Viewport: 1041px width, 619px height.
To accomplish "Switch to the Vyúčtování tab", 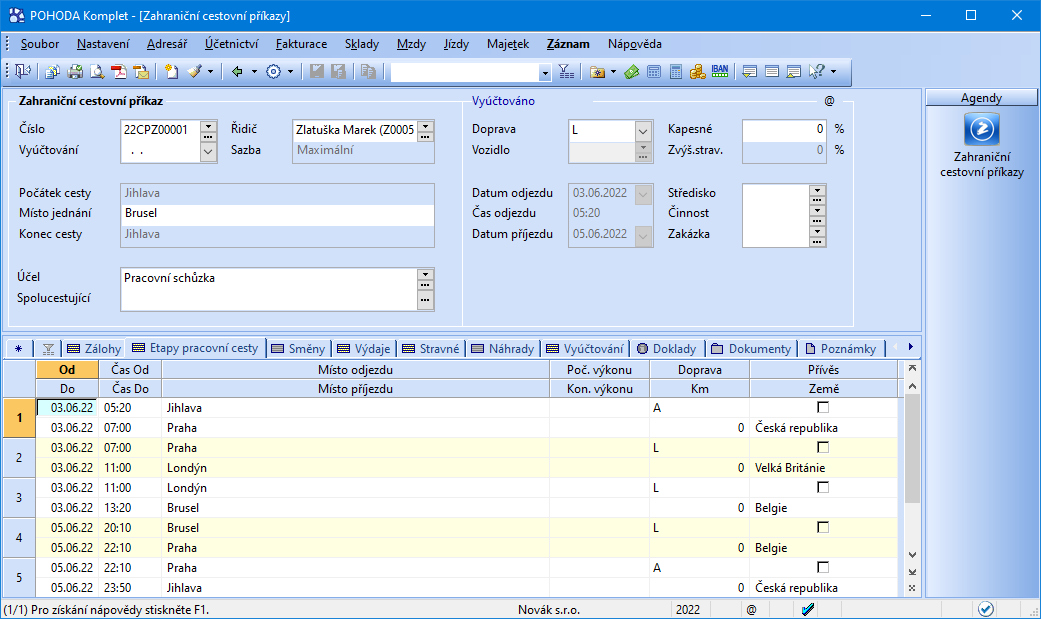I will coord(585,349).
